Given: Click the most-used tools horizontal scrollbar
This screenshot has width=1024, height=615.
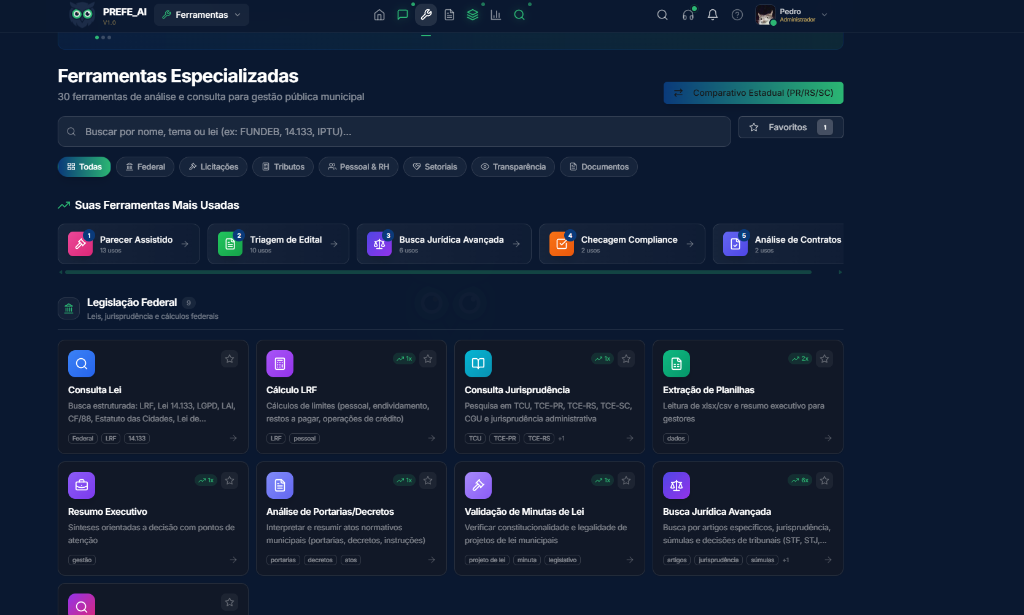Looking at the screenshot, I should coord(438,272).
